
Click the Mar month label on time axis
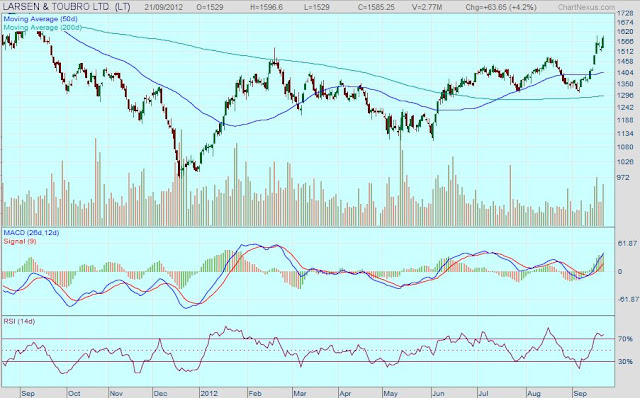[300, 394]
